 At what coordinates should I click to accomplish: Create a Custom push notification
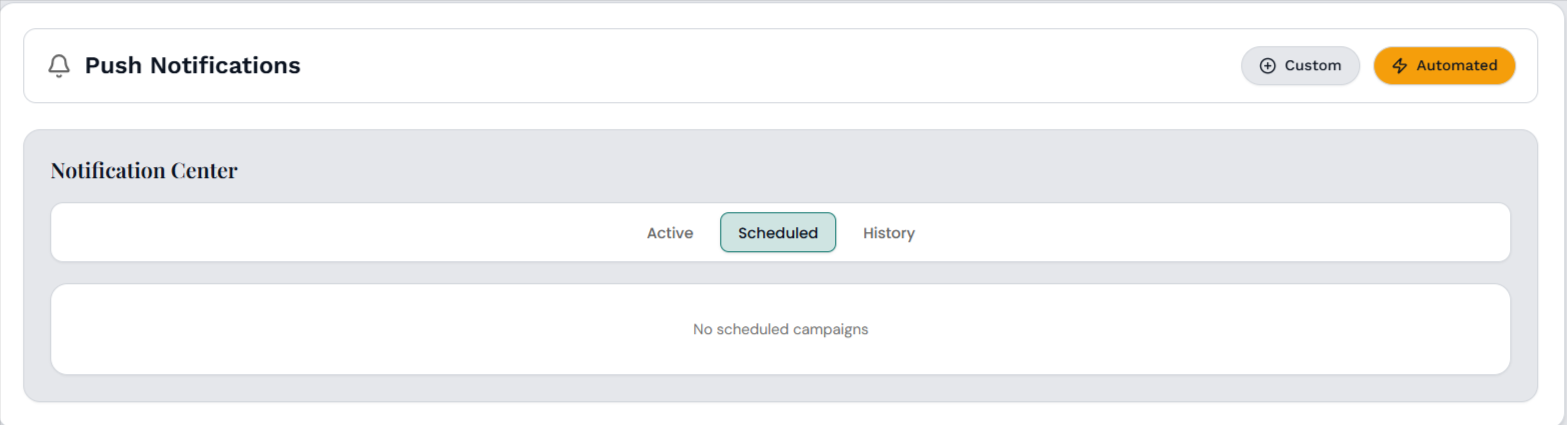[1300, 66]
